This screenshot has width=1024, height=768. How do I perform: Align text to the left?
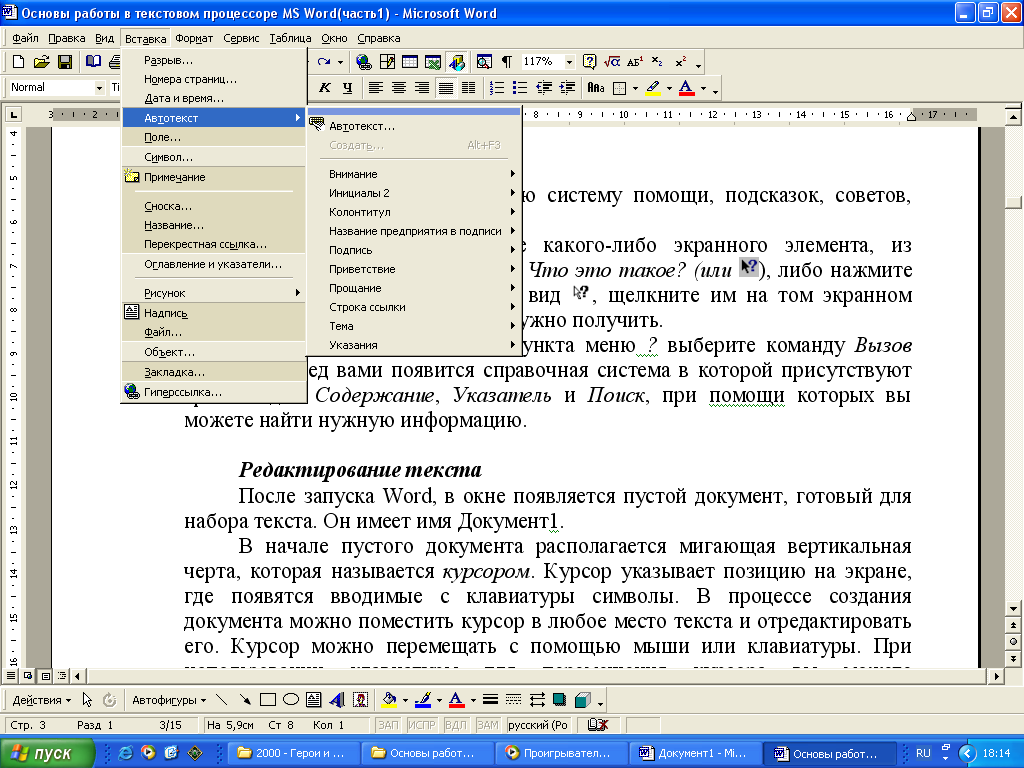coord(376,88)
